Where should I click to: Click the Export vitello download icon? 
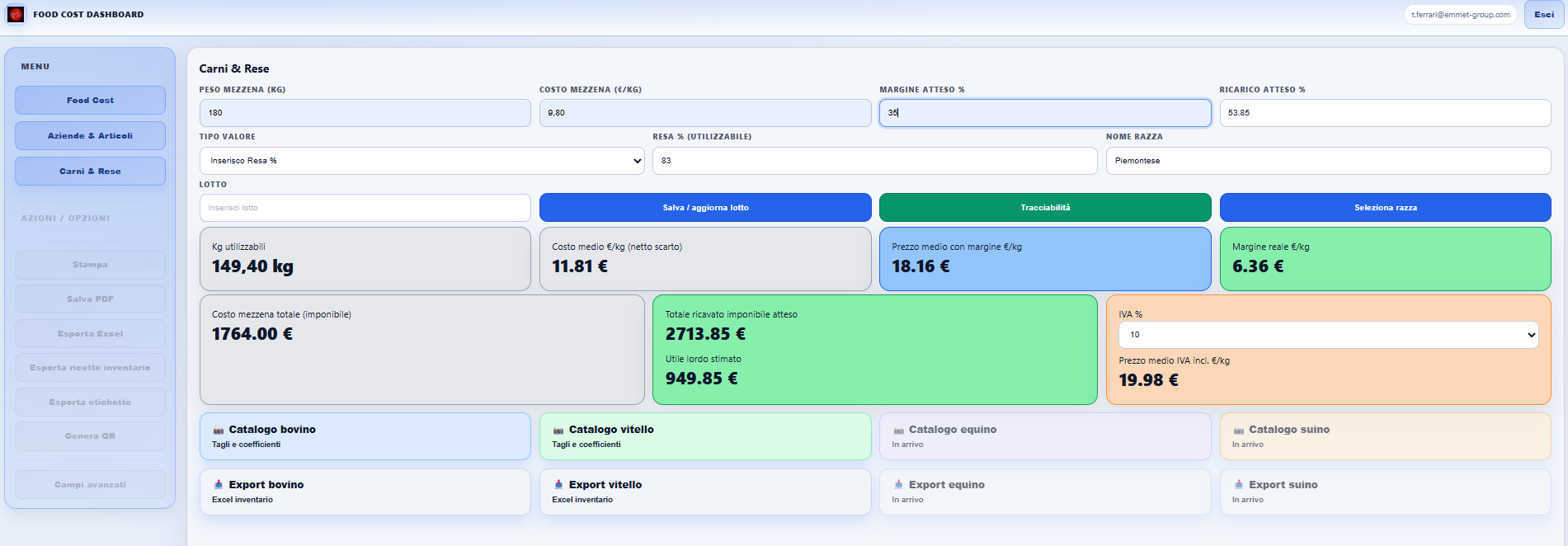click(558, 485)
